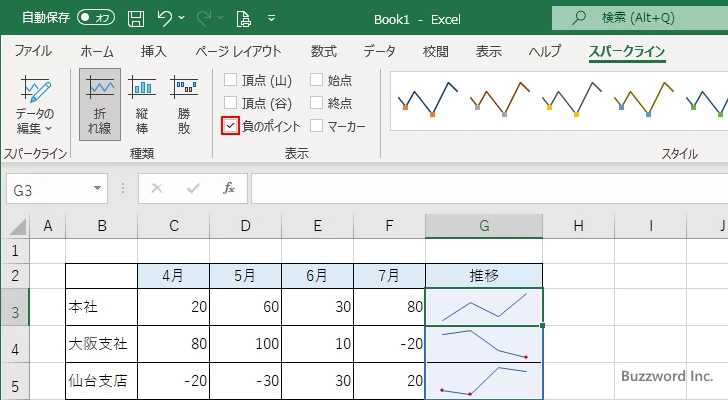Click the 4月 header cell
This screenshot has height=400, width=728.
[x=173, y=276]
